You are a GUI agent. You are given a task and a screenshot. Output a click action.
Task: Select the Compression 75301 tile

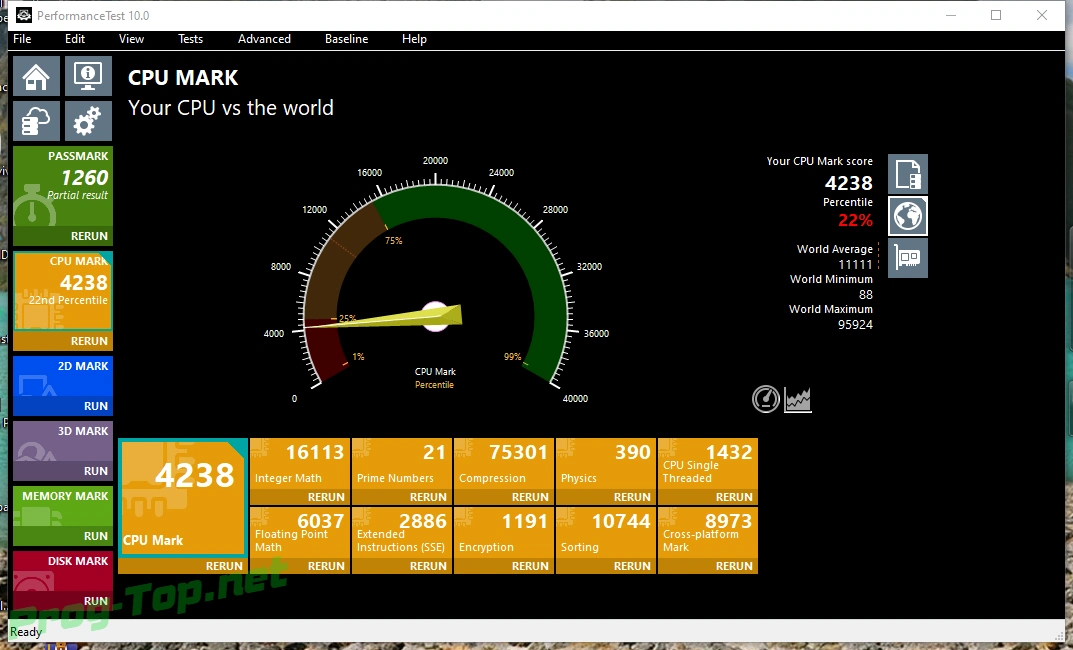(504, 464)
